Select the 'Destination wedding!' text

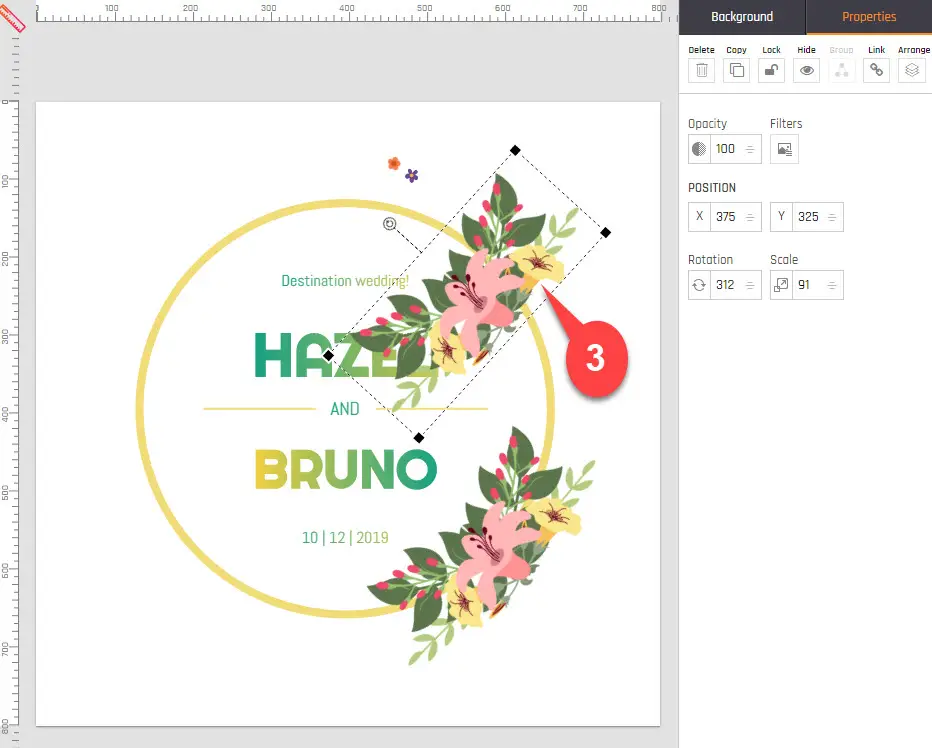pyautogui.click(x=345, y=281)
